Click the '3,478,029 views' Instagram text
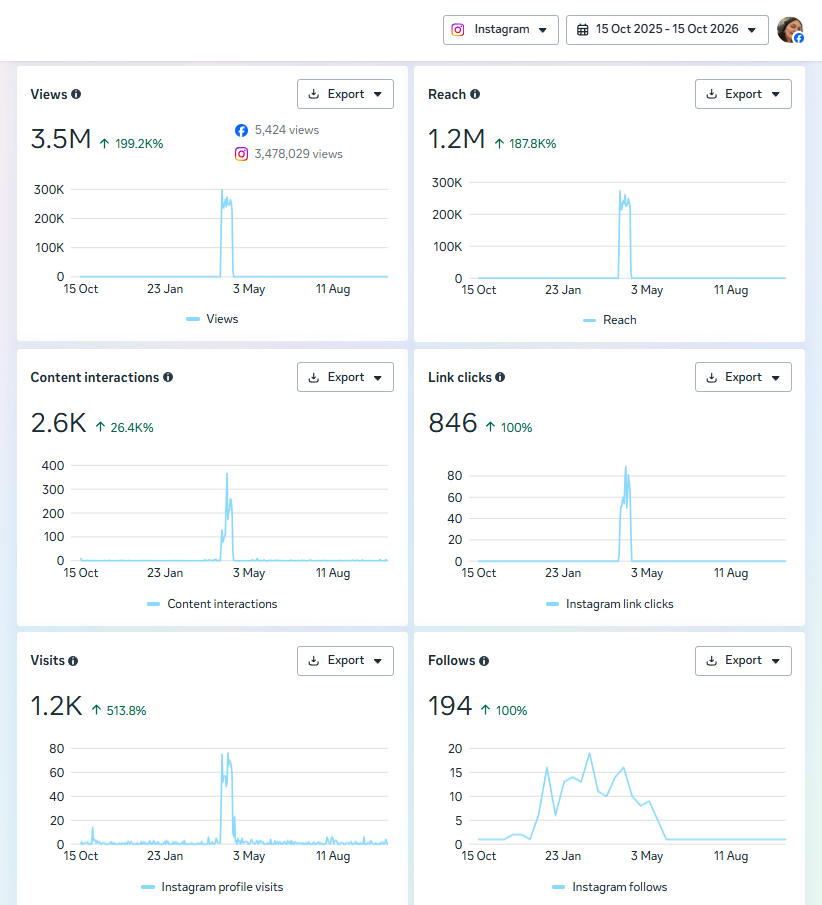This screenshot has width=822, height=905. [x=298, y=154]
